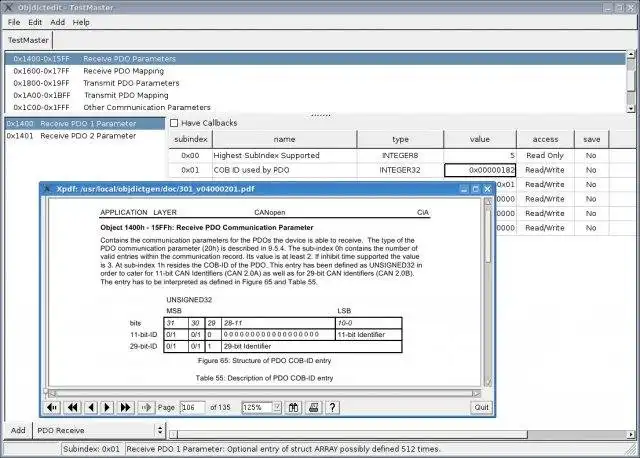Select Receive PDO Parameters index range
This screenshot has height=458, width=640.
(x=315, y=58)
